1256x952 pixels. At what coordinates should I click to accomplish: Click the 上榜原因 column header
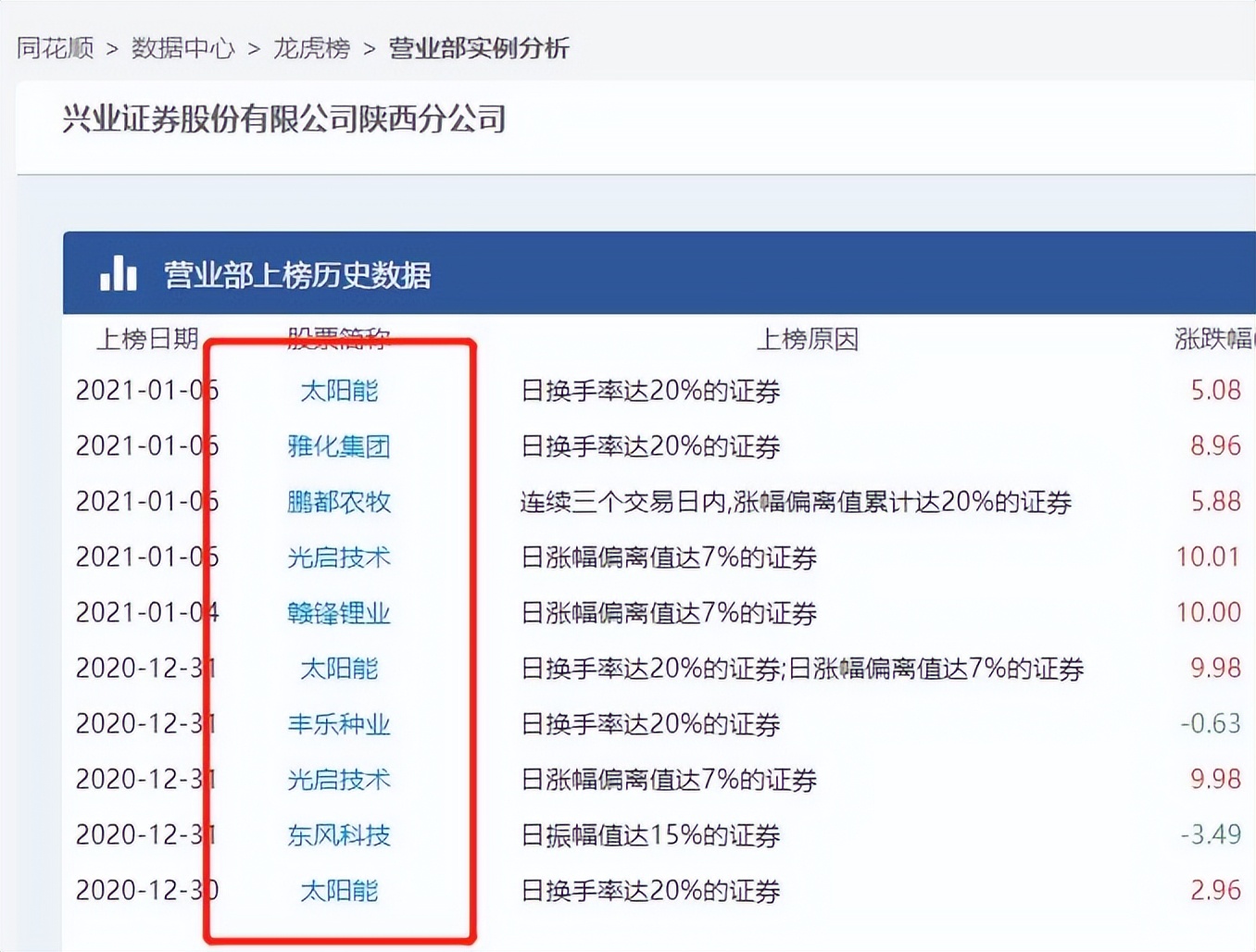tap(808, 339)
